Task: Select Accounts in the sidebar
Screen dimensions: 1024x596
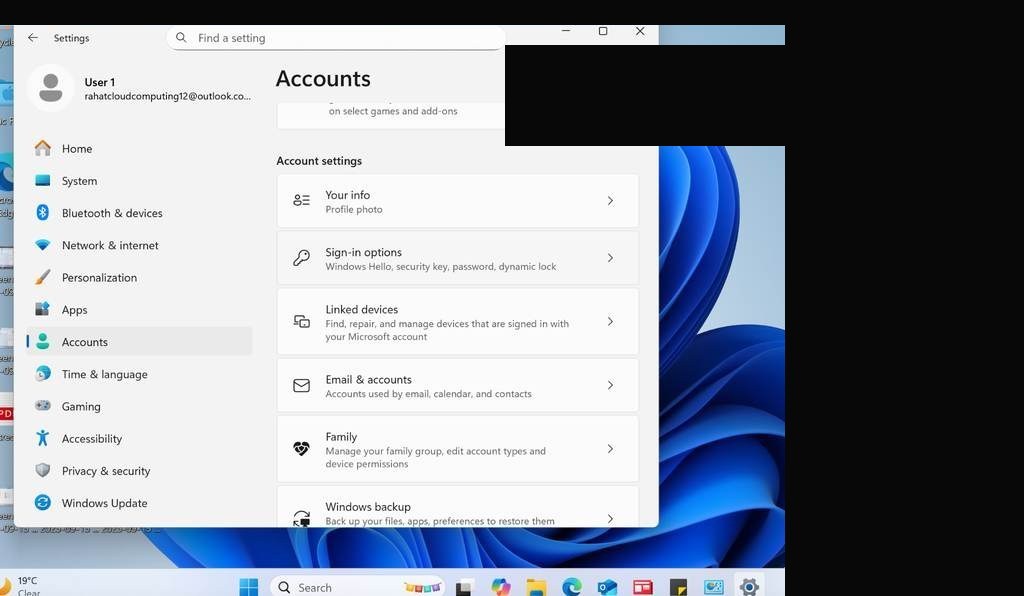Action: [139, 341]
